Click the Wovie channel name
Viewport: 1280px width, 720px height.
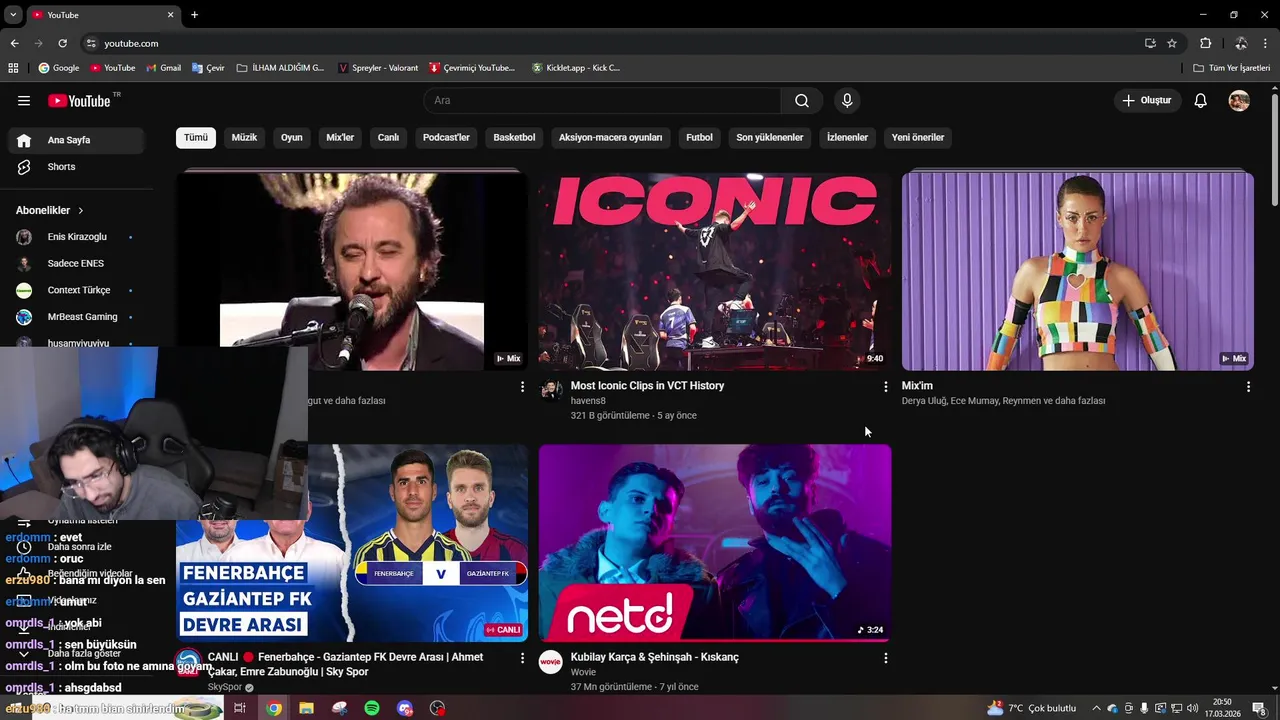click(583, 673)
